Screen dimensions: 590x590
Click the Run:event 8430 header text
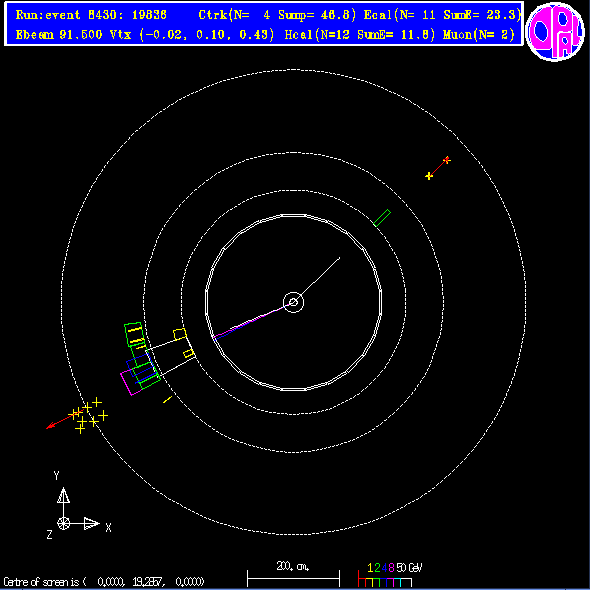click(91, 15)
